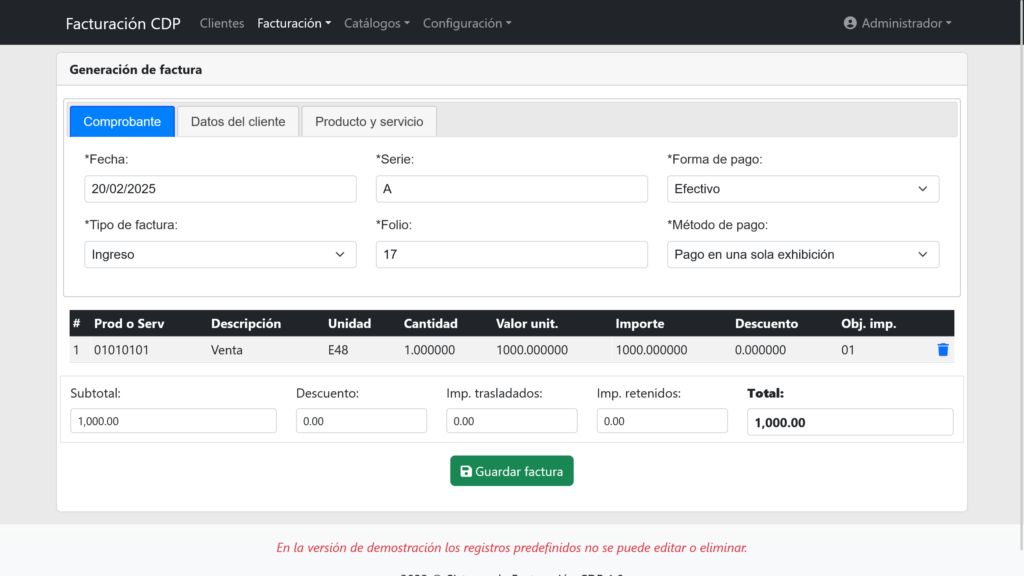The image size is (1024, 576).
Task: Expand the Tipo de factura select
Action: 220,255
